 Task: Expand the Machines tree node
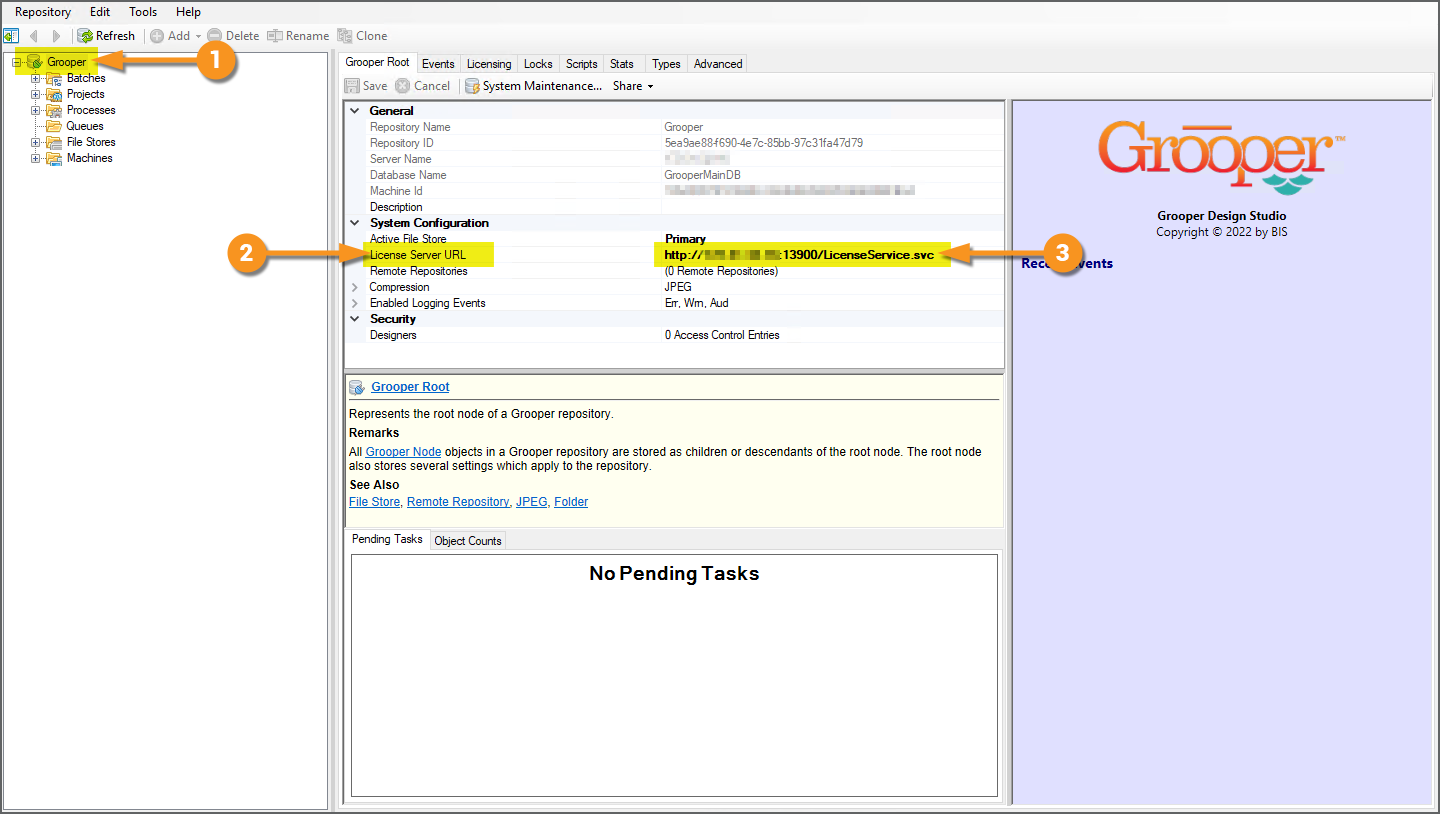(x=36, y=158)
